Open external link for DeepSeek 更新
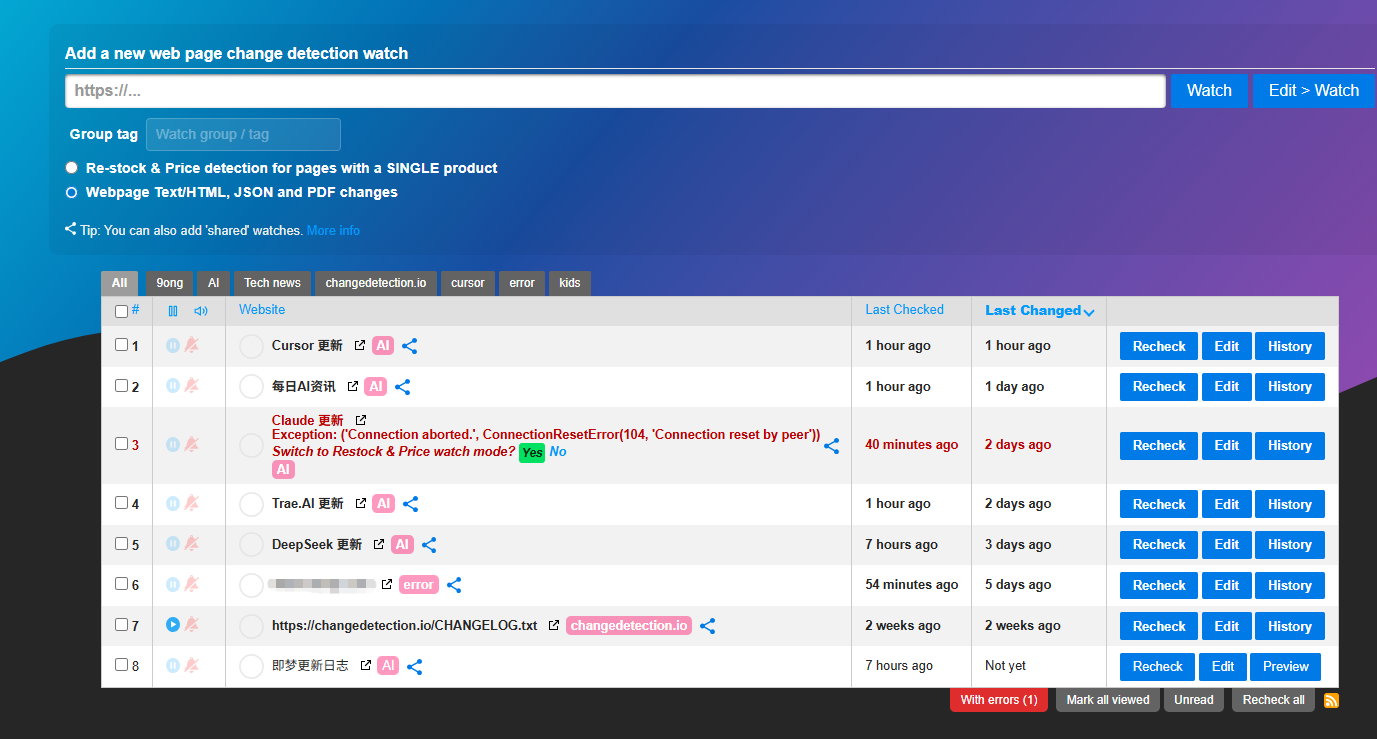This screenshot has width=1377, height=739. [x=378, y=545]
